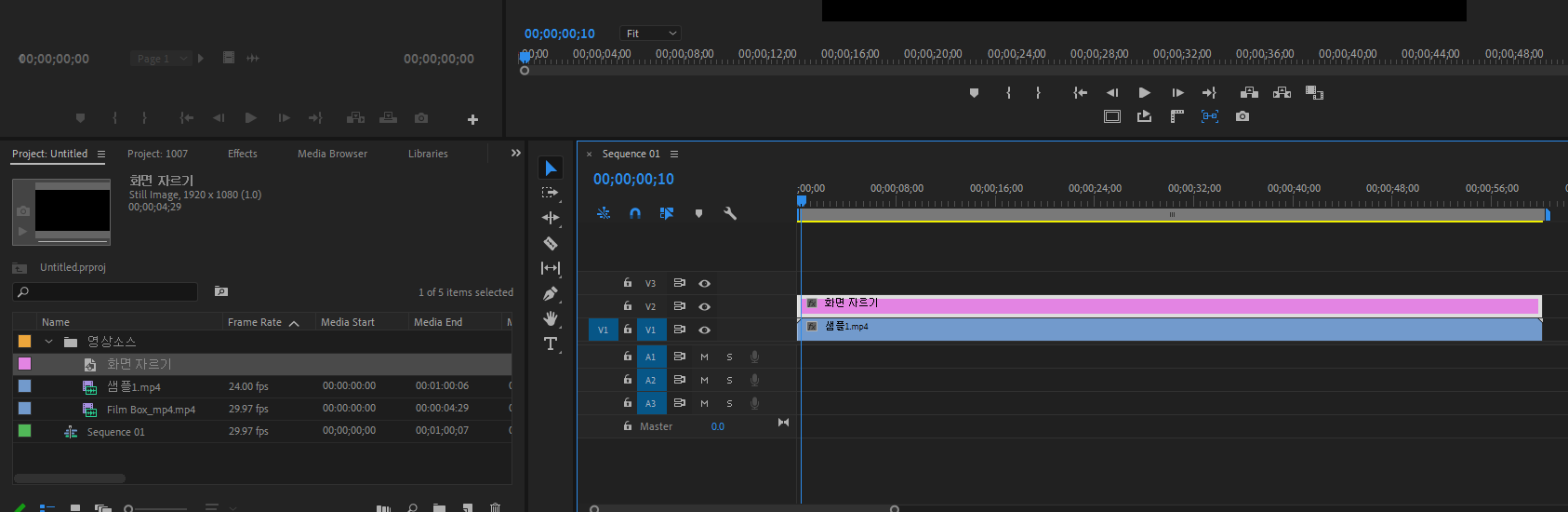
Task: Open Project: Untitled panel menu
Action: click(x=101, y=154)
